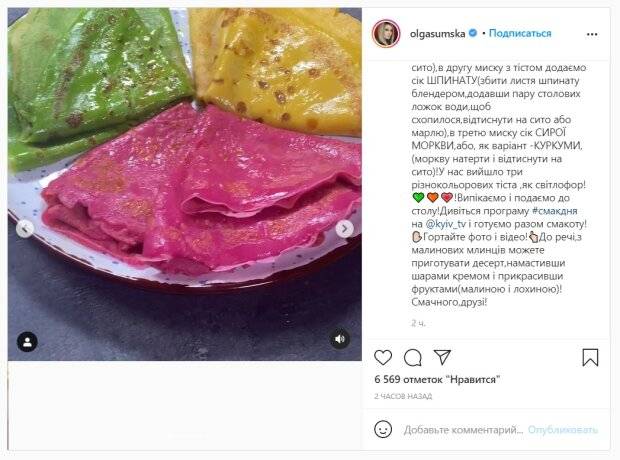Image resolution: width=620 pixels, height=460 pixels.
Task: Open the three-dot post options menu
Action: (x=592, y=34)
